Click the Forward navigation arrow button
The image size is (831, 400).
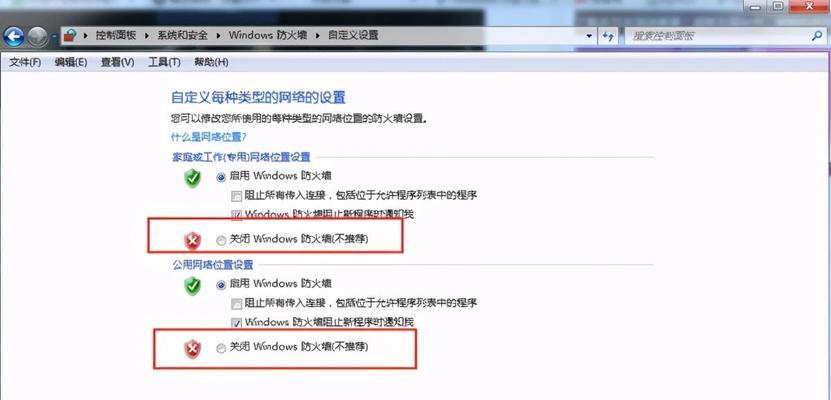[x=38, y=37]
